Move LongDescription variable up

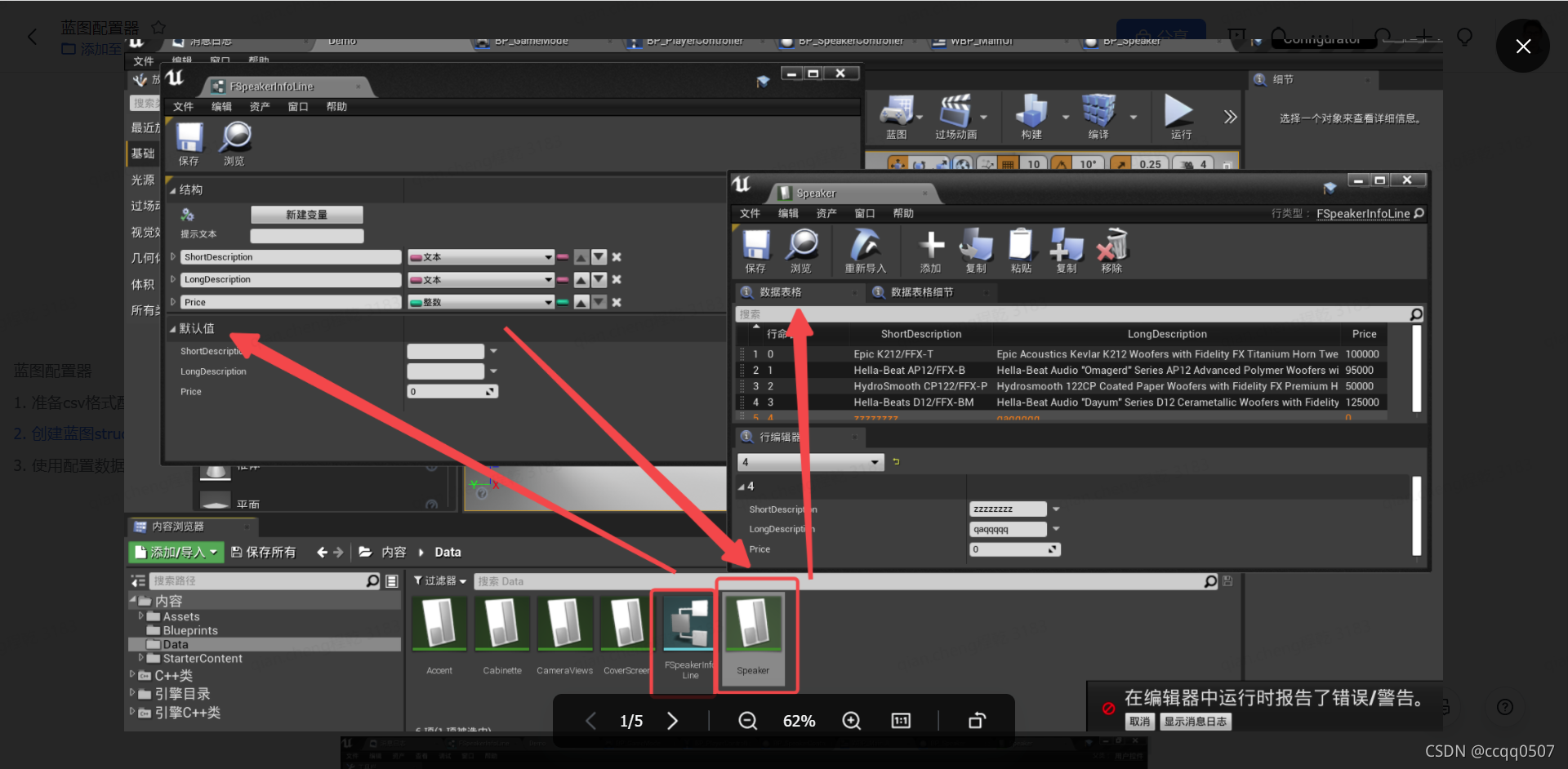(581, 279)
